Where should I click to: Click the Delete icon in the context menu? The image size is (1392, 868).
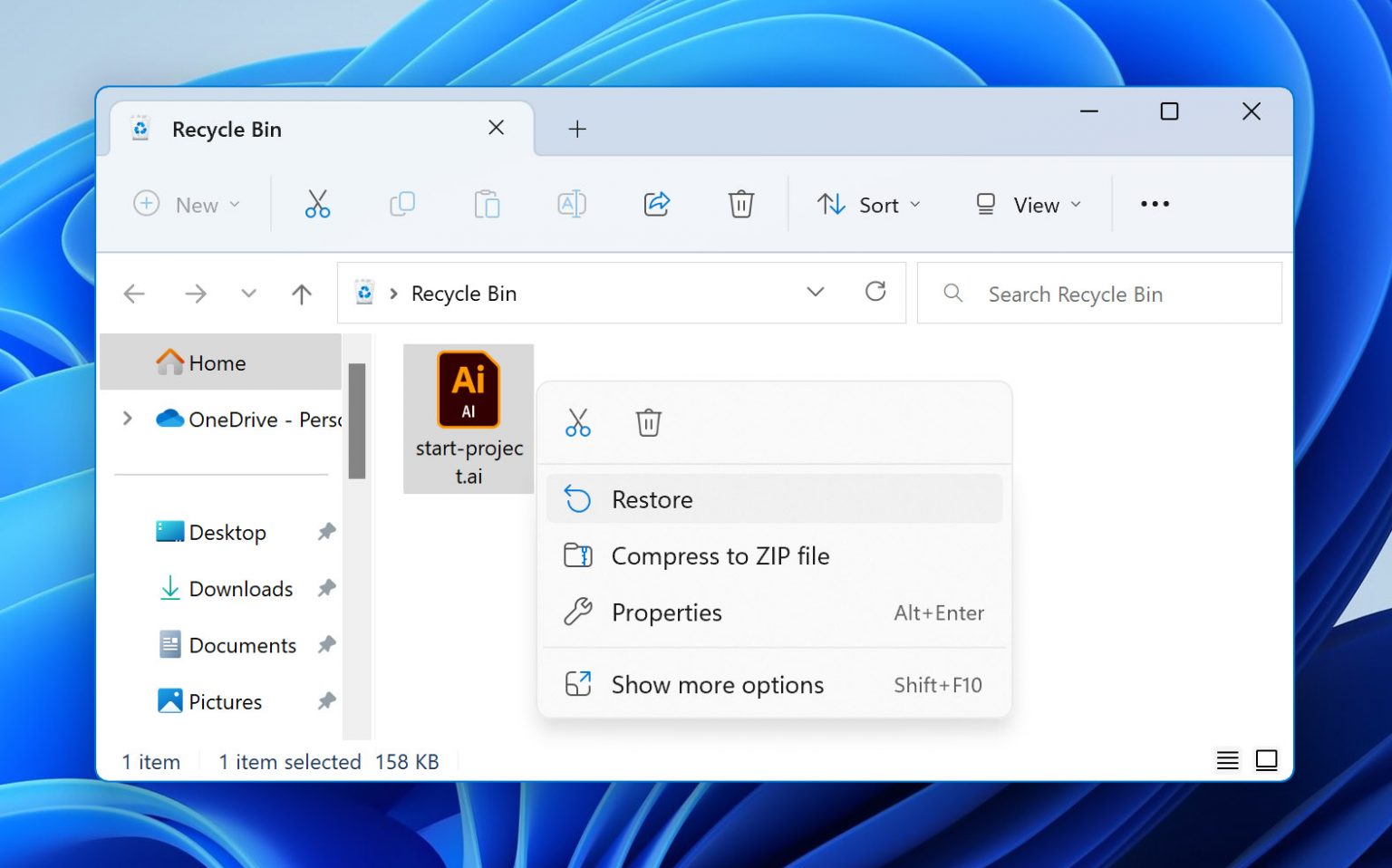click(648, 422)
